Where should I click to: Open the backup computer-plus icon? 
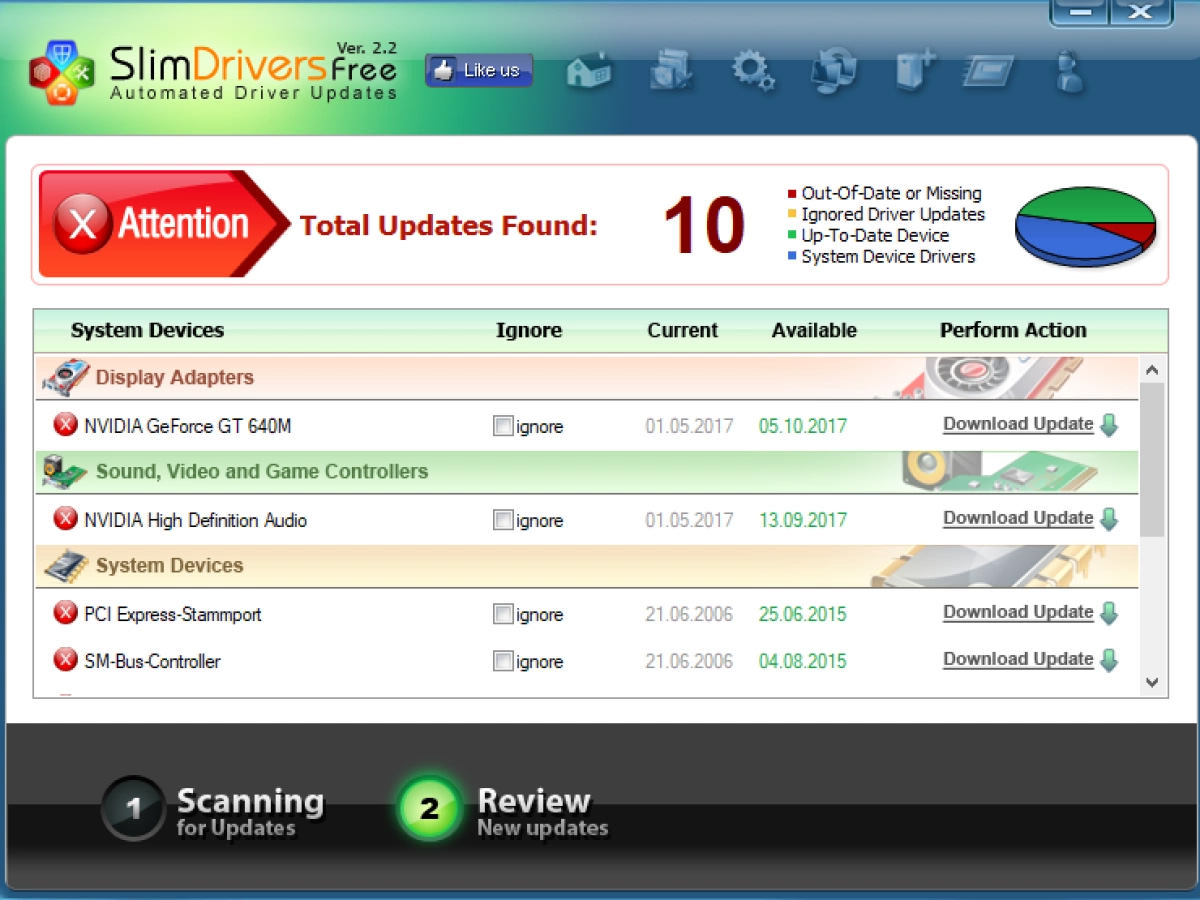(x=914, y=71)
